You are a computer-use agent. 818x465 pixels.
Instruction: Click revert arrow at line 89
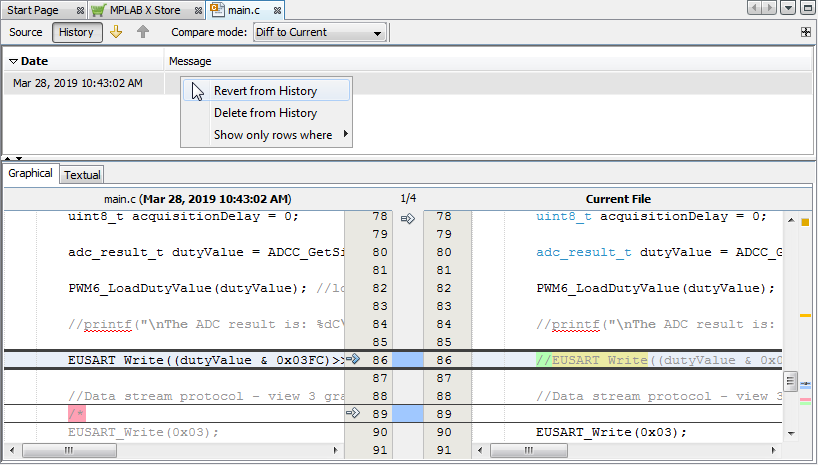click(353, 412)
